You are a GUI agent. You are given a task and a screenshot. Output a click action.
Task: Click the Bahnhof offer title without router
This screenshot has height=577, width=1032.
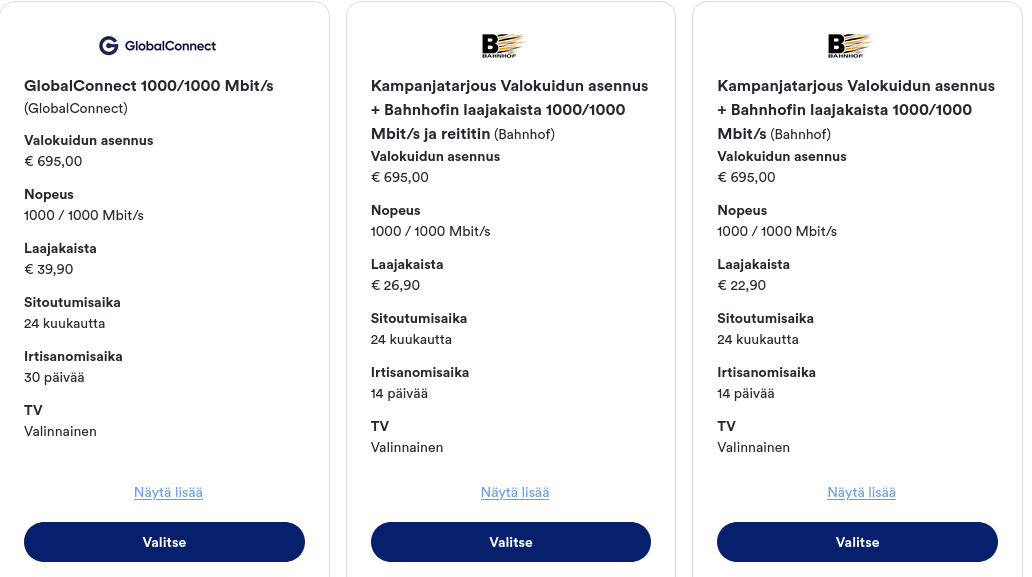click(x=856, y=110)
